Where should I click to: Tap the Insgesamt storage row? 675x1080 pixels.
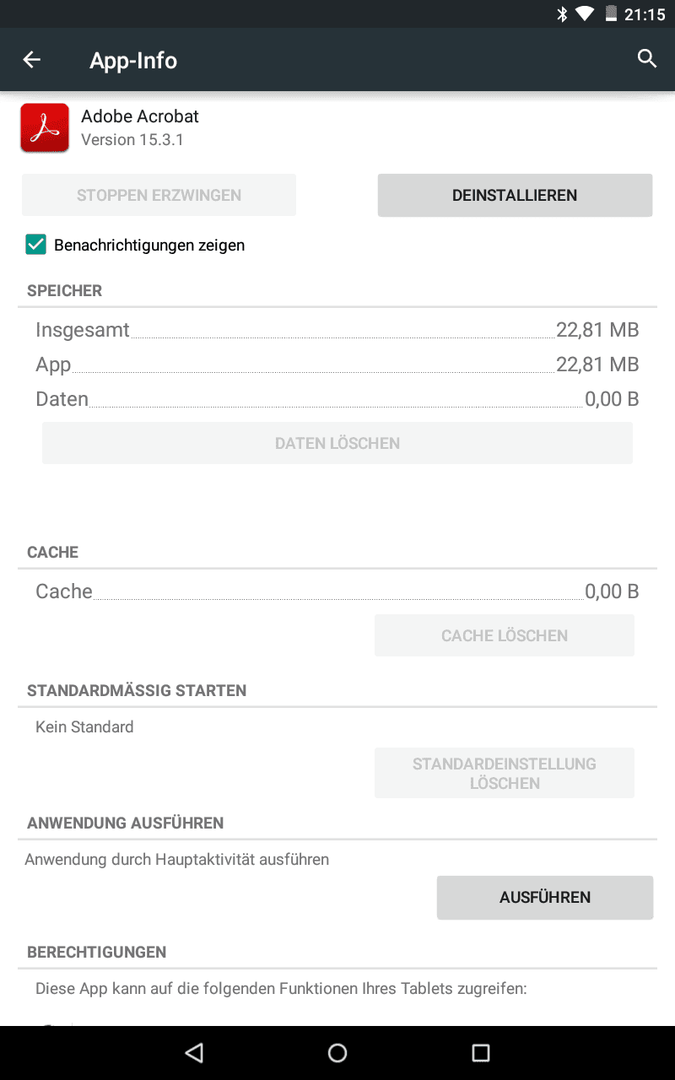point(338,330)
